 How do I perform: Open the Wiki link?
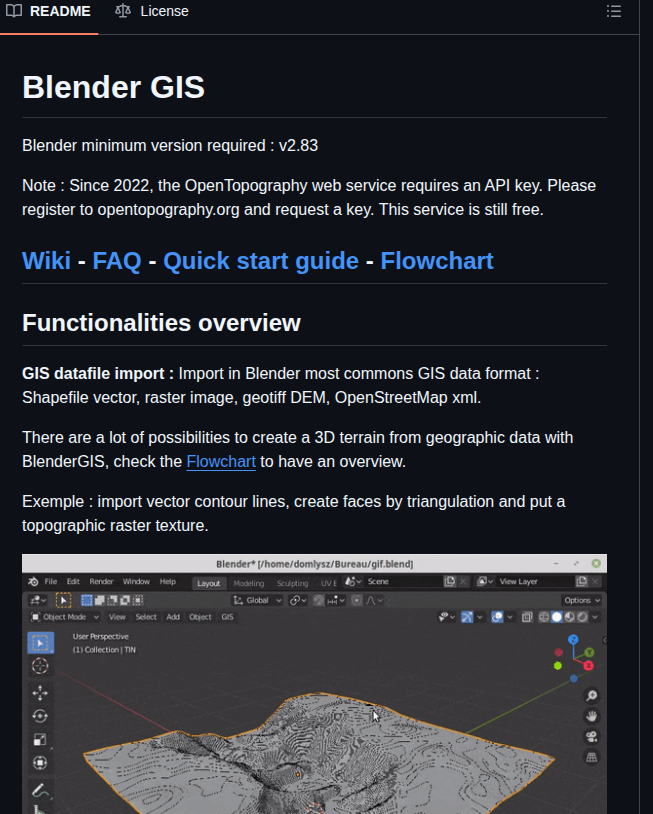coord(46,261)
